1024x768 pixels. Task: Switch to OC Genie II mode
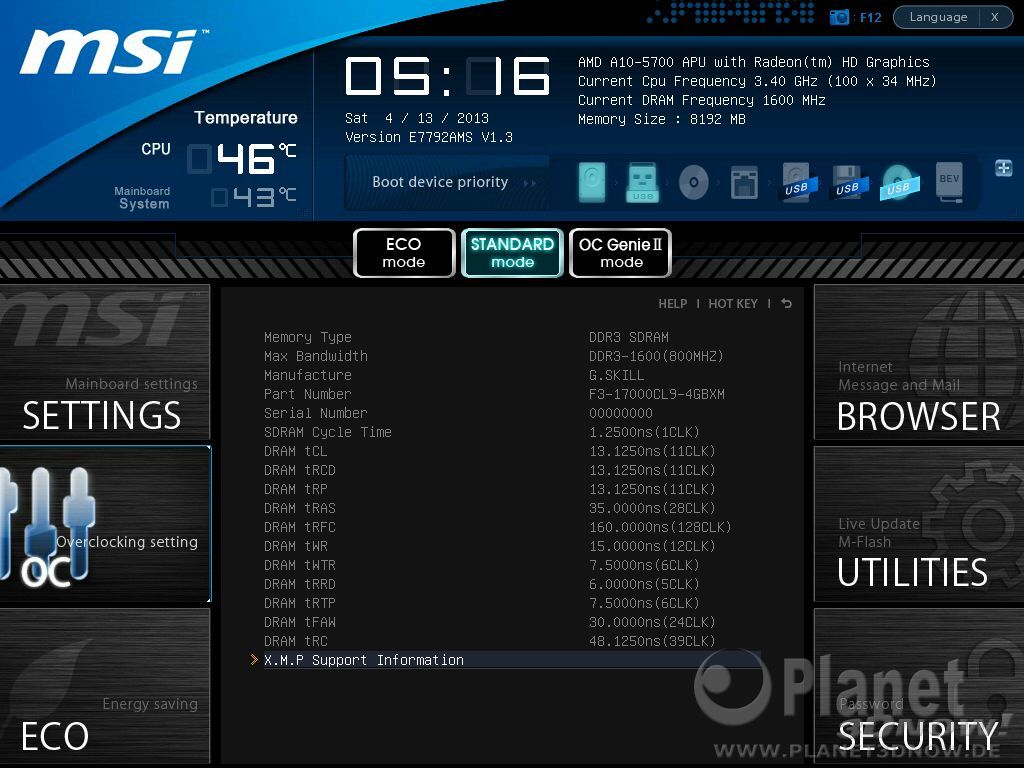[620, 253]
